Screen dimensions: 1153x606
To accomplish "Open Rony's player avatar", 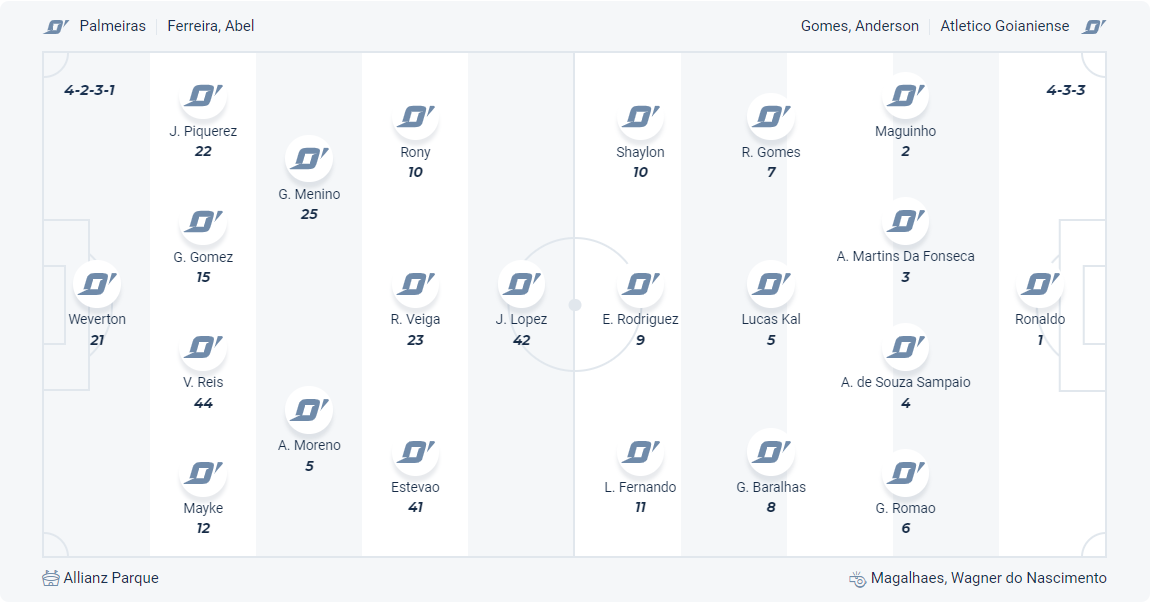I will 415,117.
